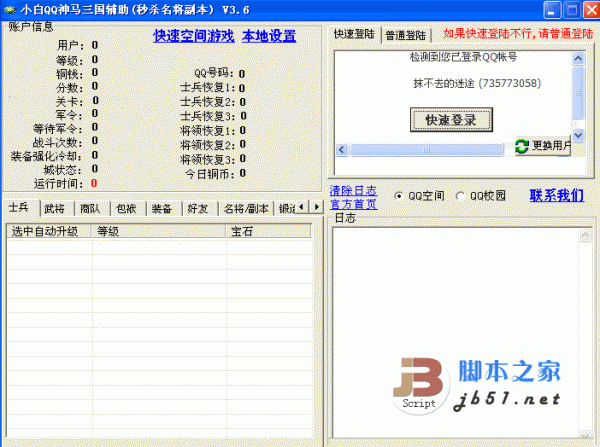Visit the 官方首页 link

(x=353, y=204)
